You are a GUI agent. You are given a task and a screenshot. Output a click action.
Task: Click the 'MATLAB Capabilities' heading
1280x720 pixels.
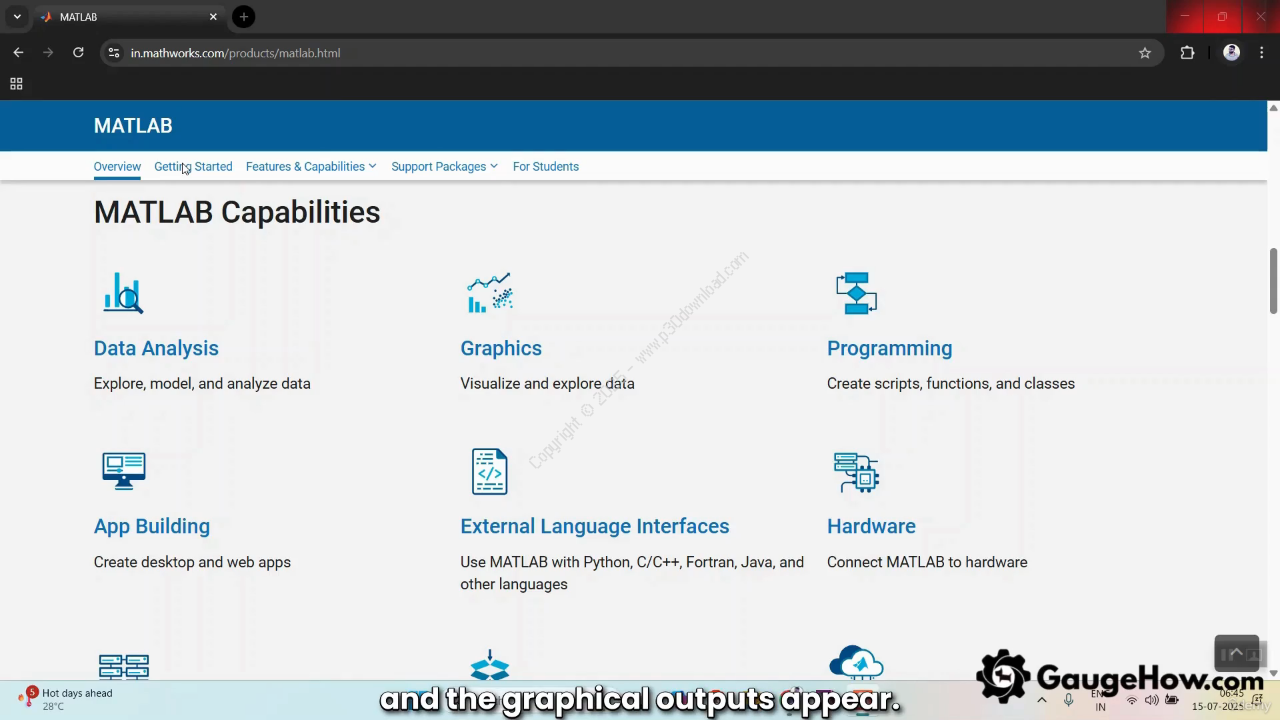click(x=237, y=212)
